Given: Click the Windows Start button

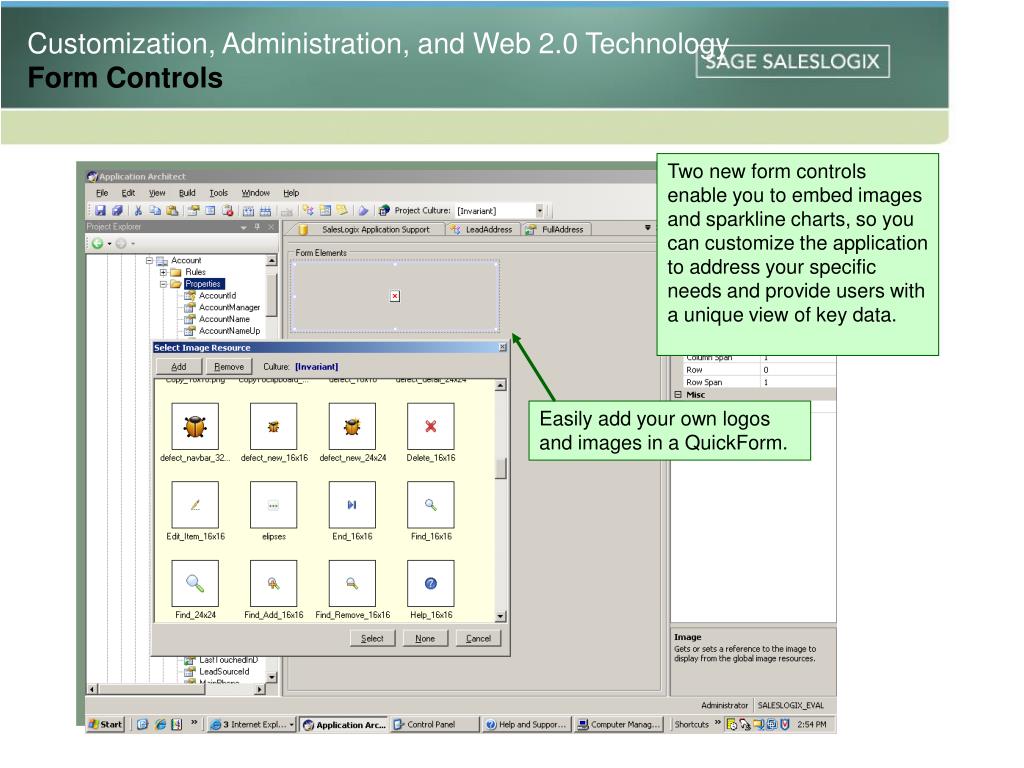Looking at the screenshot, I should pos(106,724).
